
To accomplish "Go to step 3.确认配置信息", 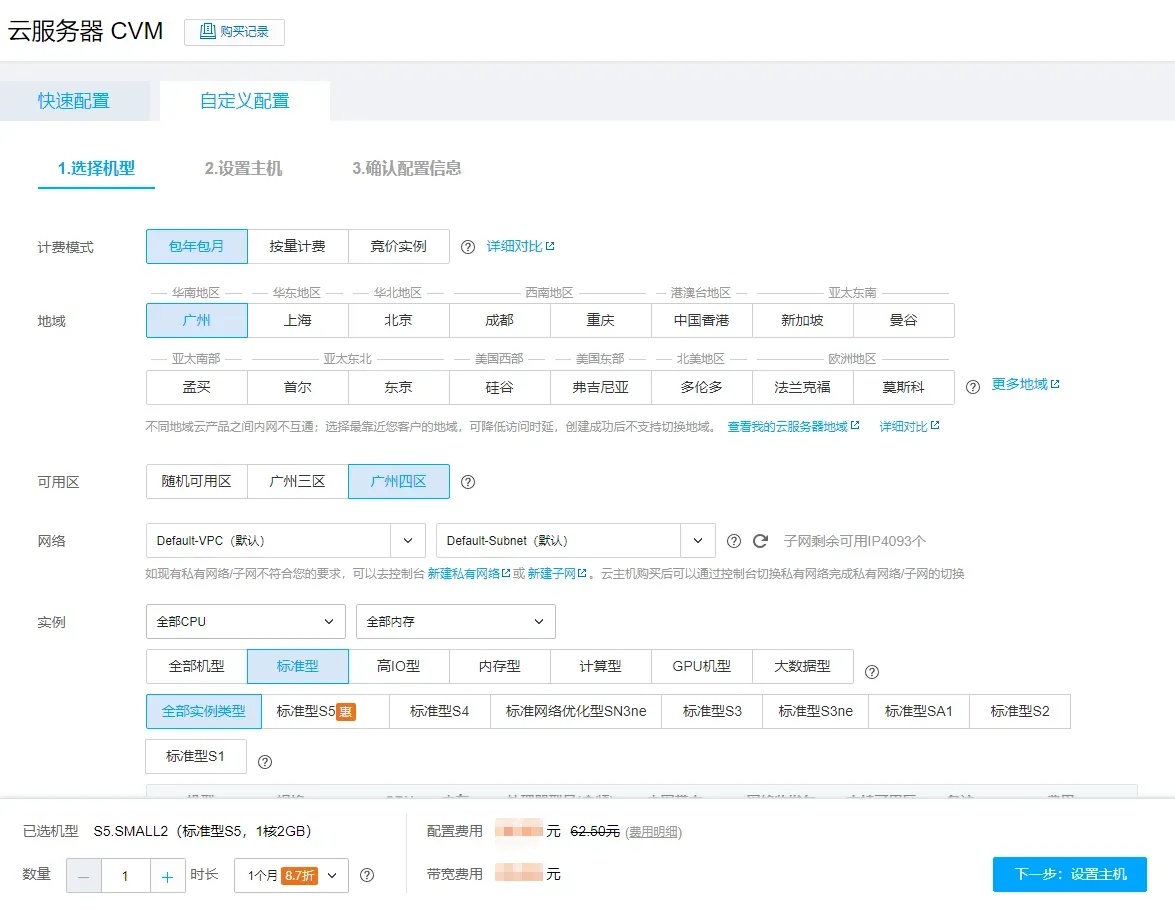I will coord(407,169).
